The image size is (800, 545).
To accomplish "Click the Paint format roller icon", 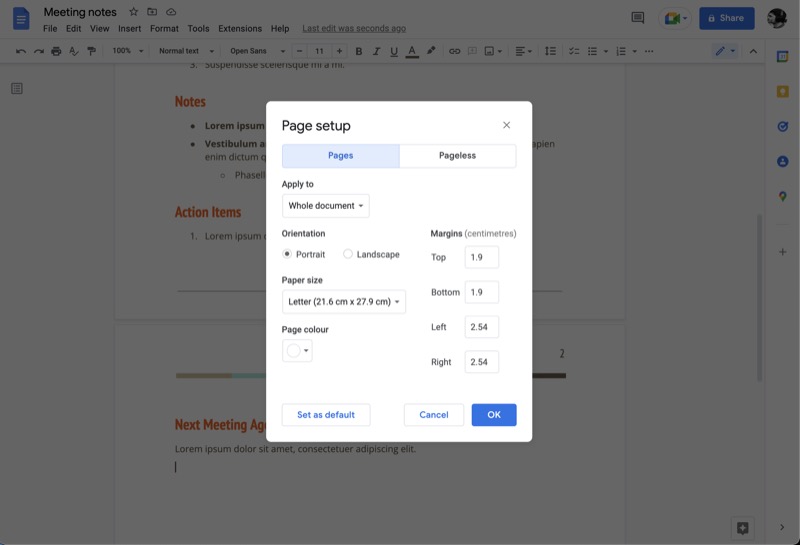I will coord(92,51).
